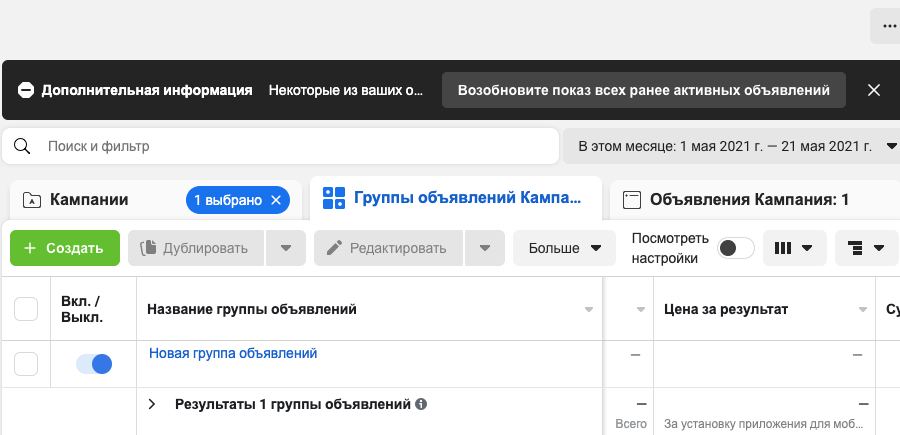
Task: Click the info icon next to Результаты
Action: coord(421,404)
